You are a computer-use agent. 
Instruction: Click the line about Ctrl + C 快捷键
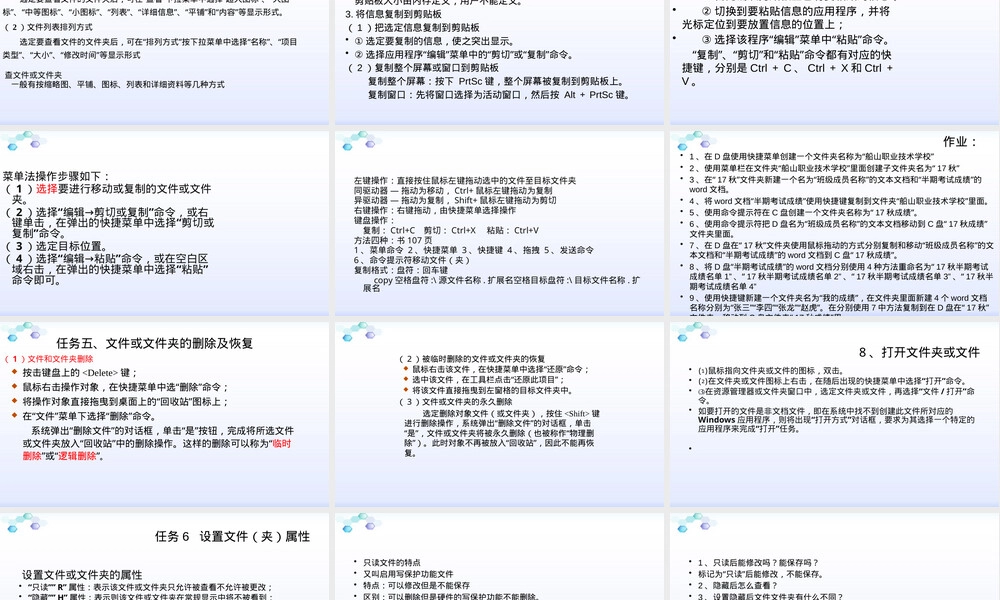click(x=788, y=68)
